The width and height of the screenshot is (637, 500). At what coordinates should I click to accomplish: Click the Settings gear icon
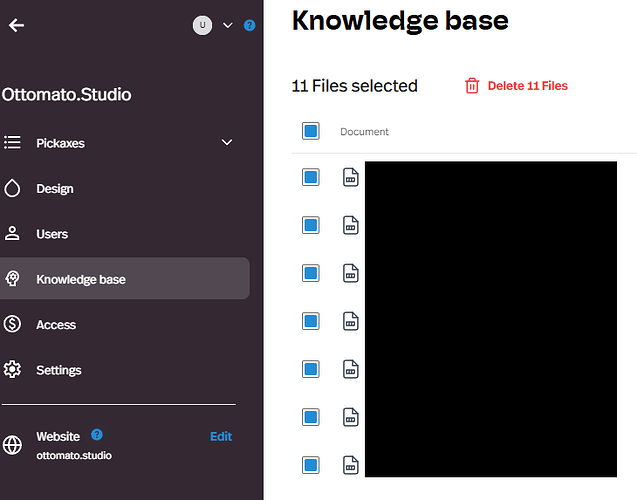pos(13,370)
